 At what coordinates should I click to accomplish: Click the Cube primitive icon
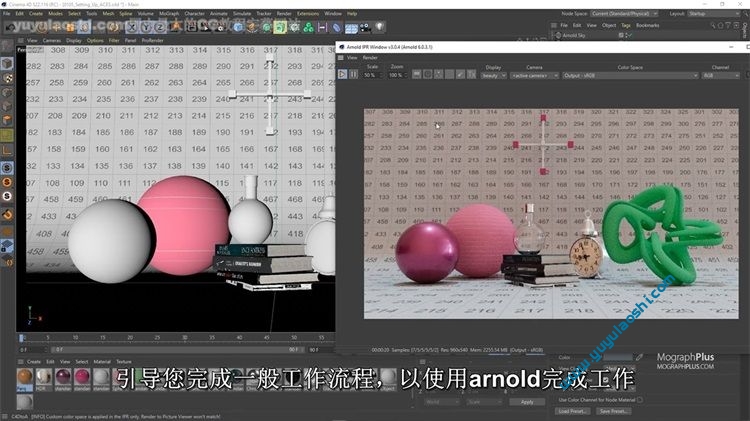point(238,27)
